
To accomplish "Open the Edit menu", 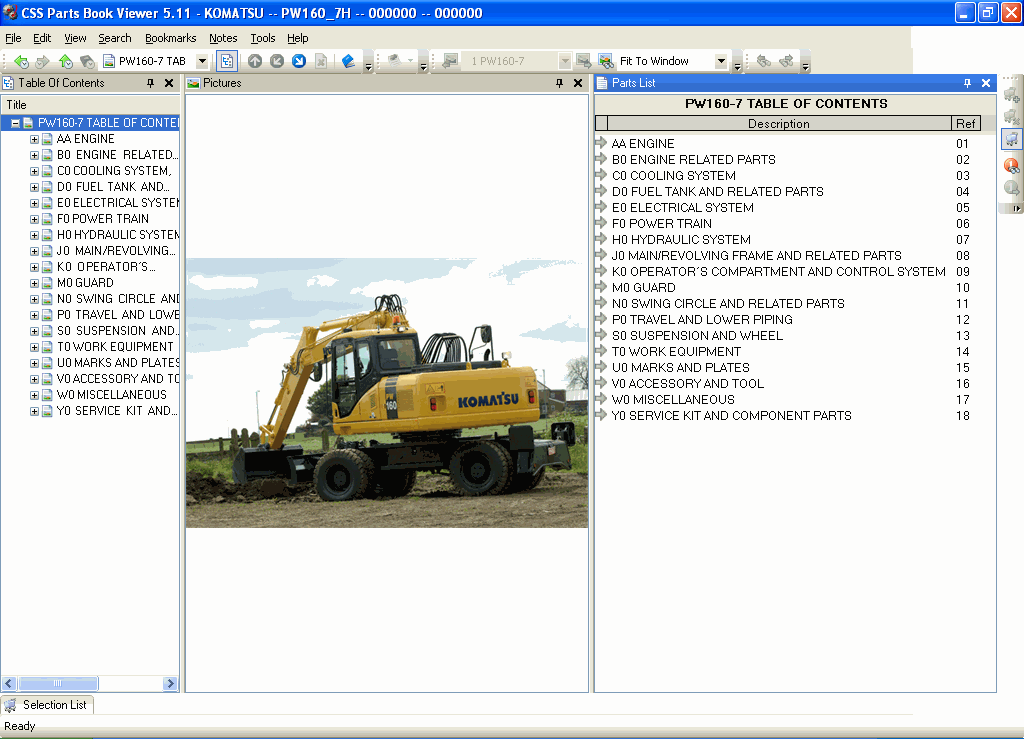I will pyautogui.click(x=42, y=39).
